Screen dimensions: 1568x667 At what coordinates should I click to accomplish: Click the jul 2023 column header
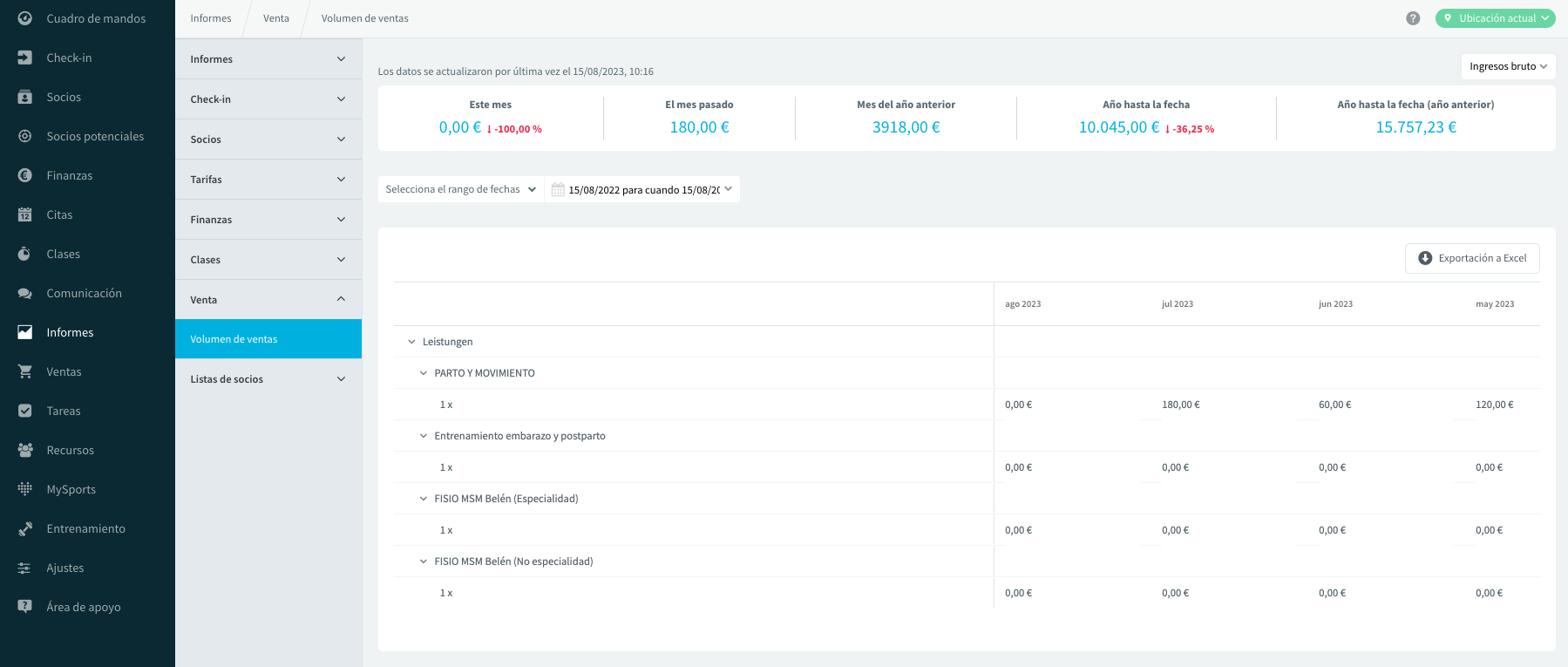click(x=1178, y=304)
